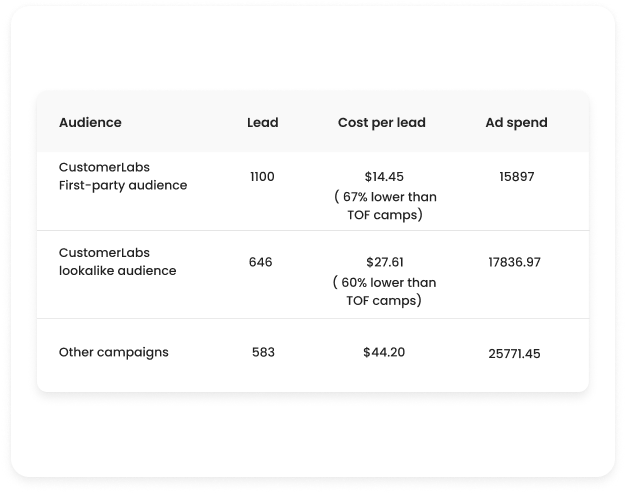The image size is (626, 493).
Task: Select the $14.45 cost per lead
Action: point(384,176)
